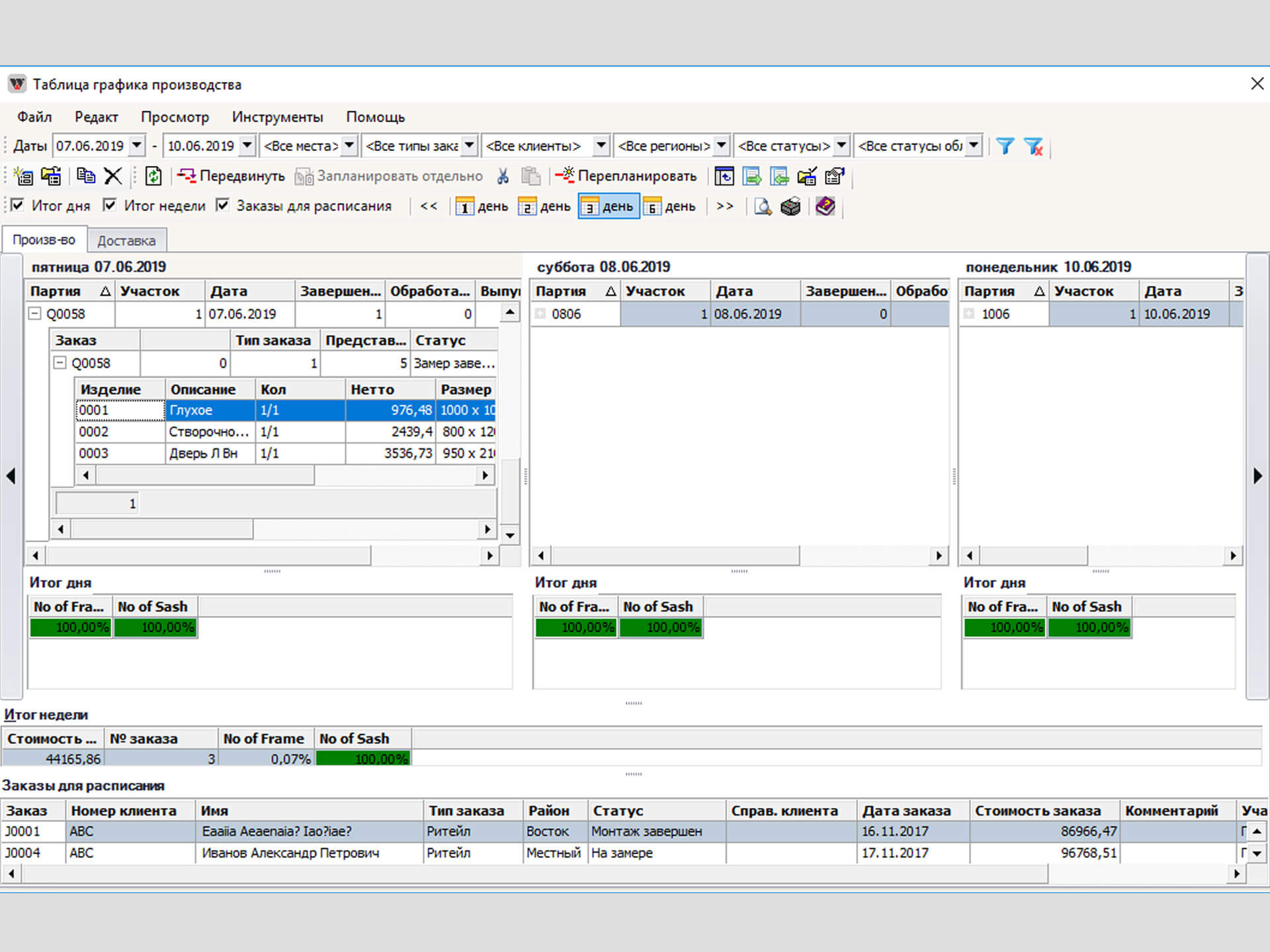This screenshot has height=952, width=1270.
Task: Open the purple help book icon
Action: [825, 206]
